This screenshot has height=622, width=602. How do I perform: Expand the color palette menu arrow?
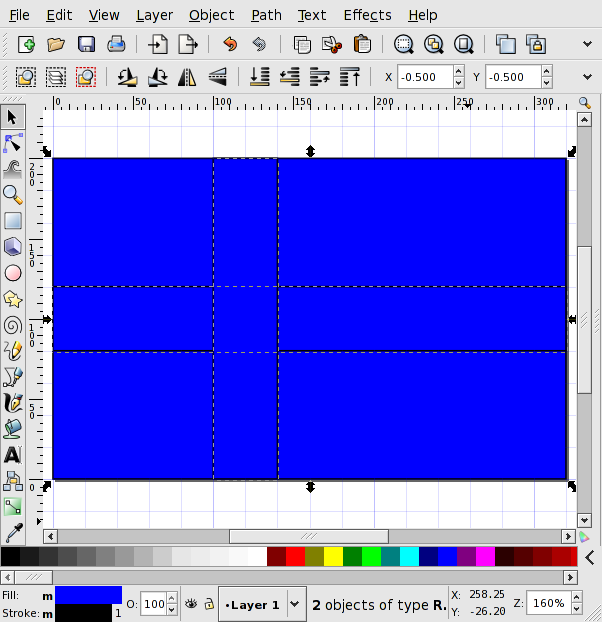[590, 556]
